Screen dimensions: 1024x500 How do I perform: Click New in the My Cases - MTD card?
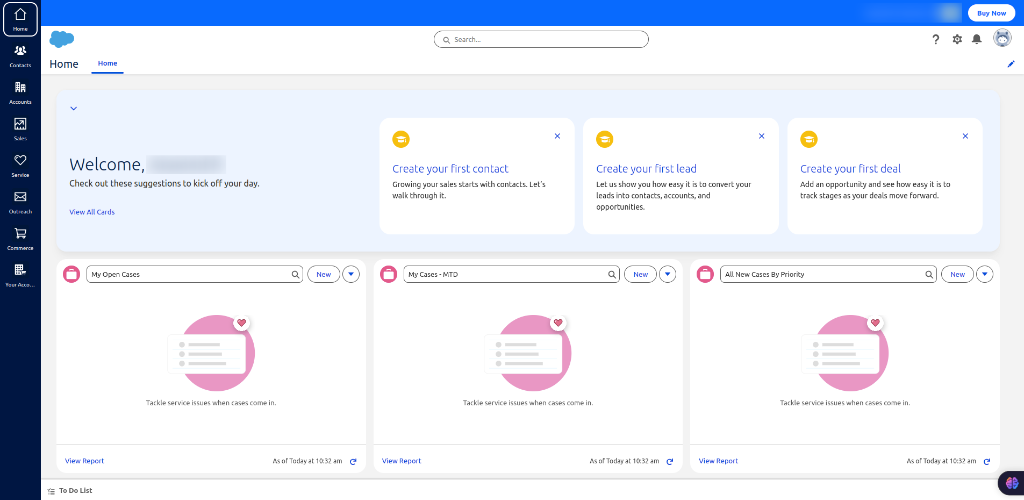point(641,274)
